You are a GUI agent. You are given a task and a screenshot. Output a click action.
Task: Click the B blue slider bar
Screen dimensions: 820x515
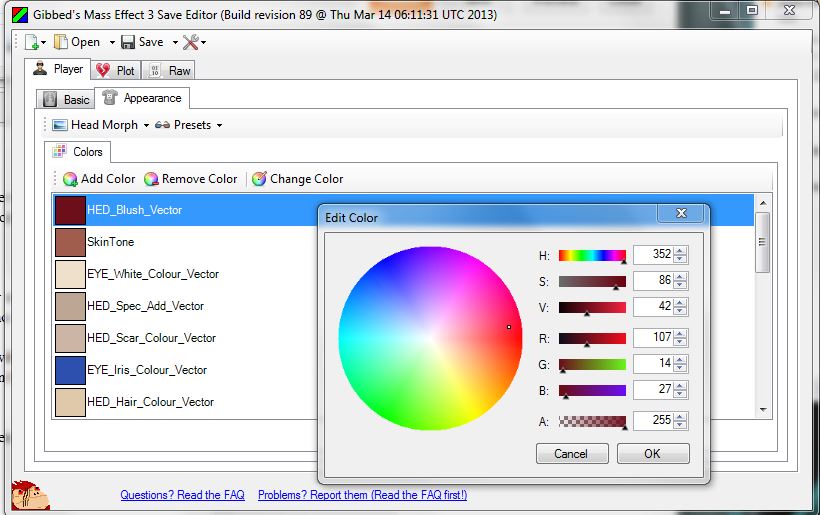click(592, 390)
